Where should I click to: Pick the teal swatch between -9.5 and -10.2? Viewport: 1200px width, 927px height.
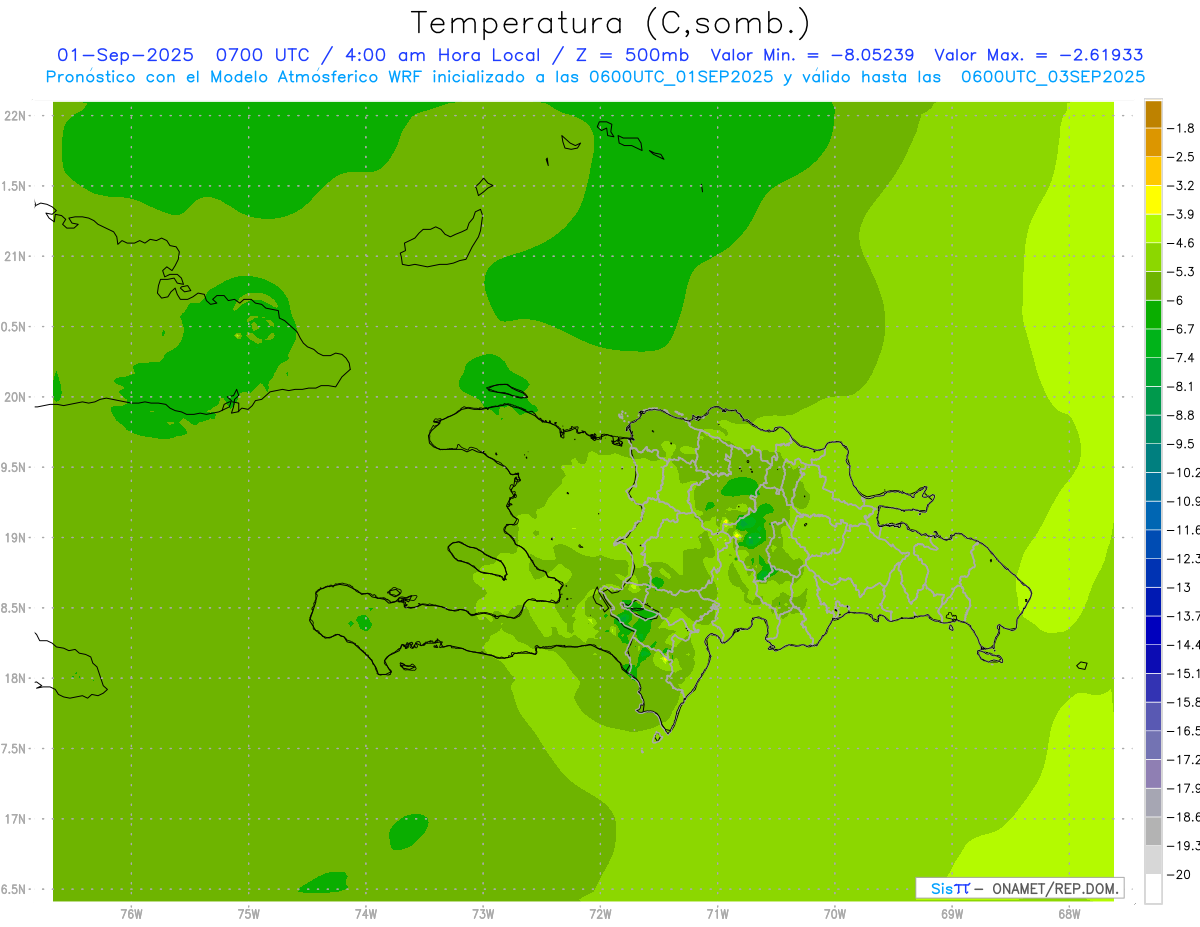click(x=1153, y=458)
